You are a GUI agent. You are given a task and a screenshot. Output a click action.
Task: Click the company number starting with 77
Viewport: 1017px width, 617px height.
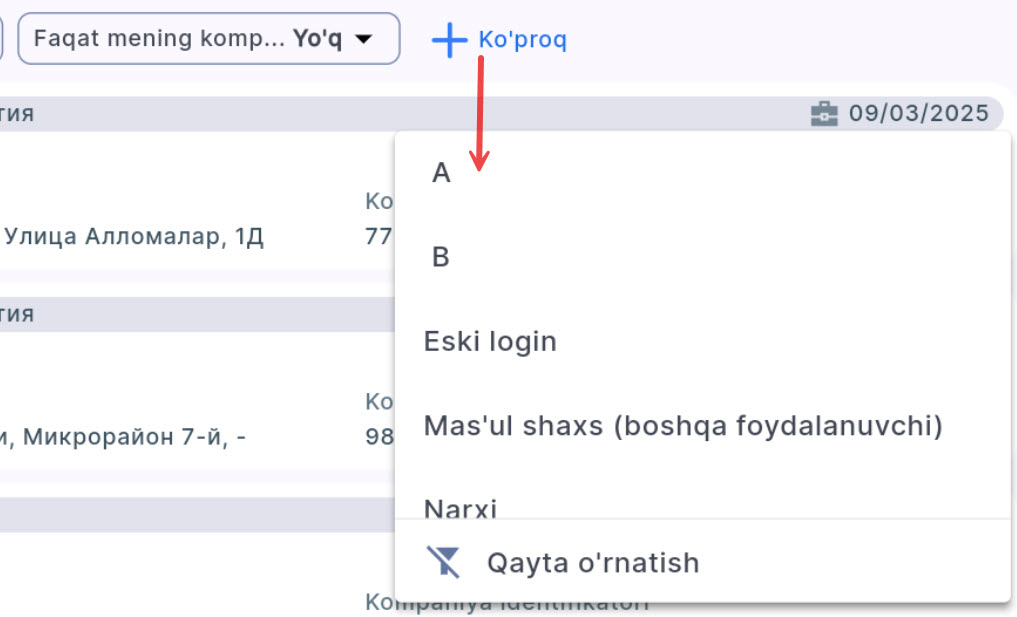(x=379, y=238)
